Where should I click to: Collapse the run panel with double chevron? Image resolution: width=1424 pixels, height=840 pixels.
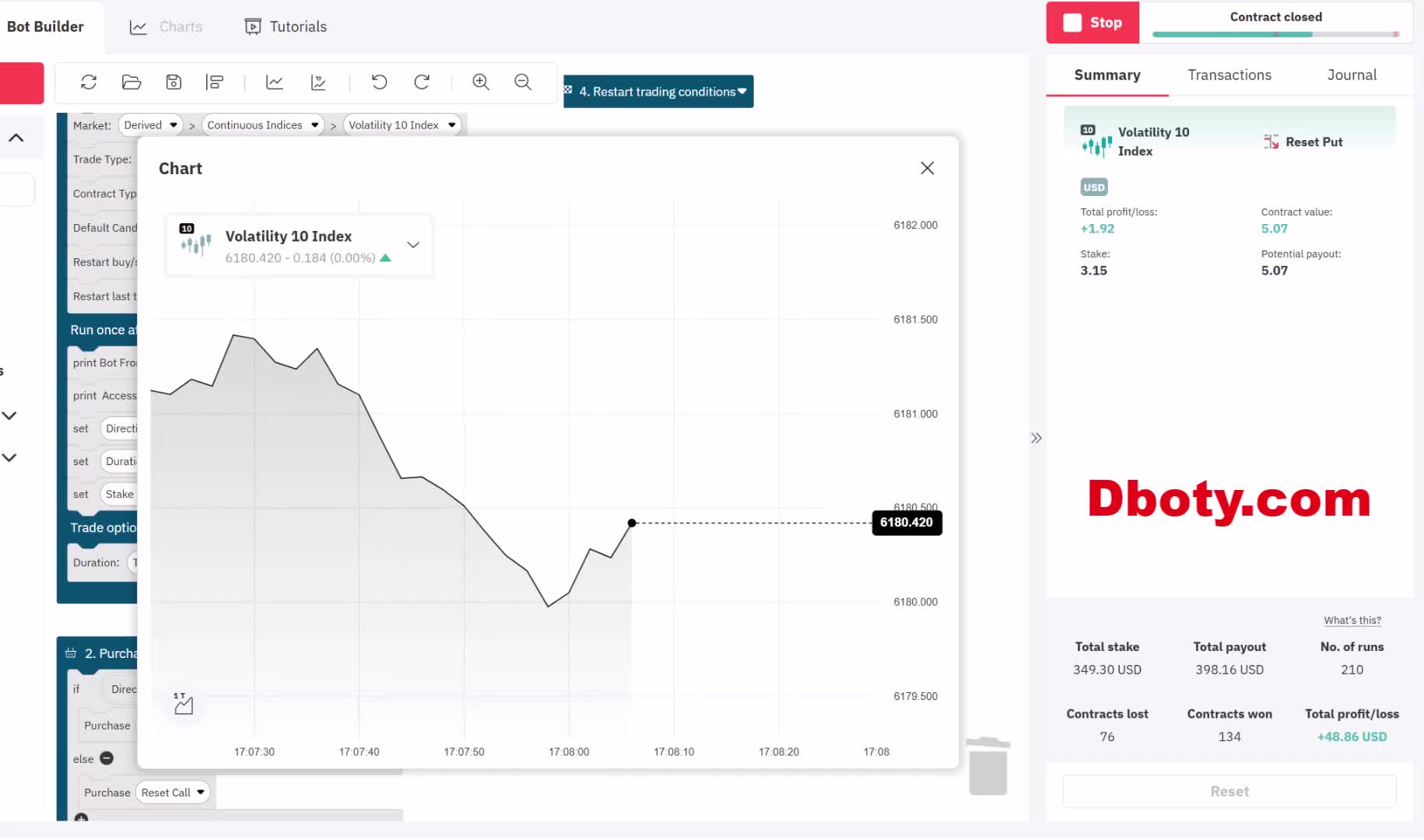[x=1036, y=438]
